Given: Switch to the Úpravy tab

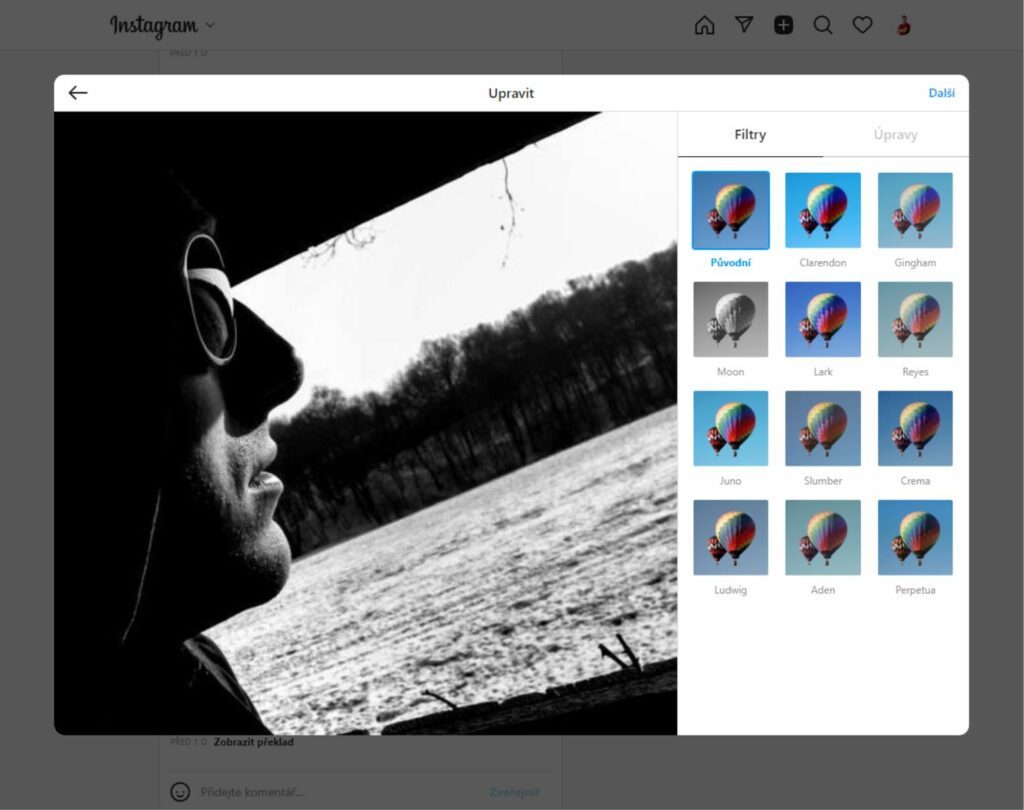Looking at the screenshot, I should (895, 135).
